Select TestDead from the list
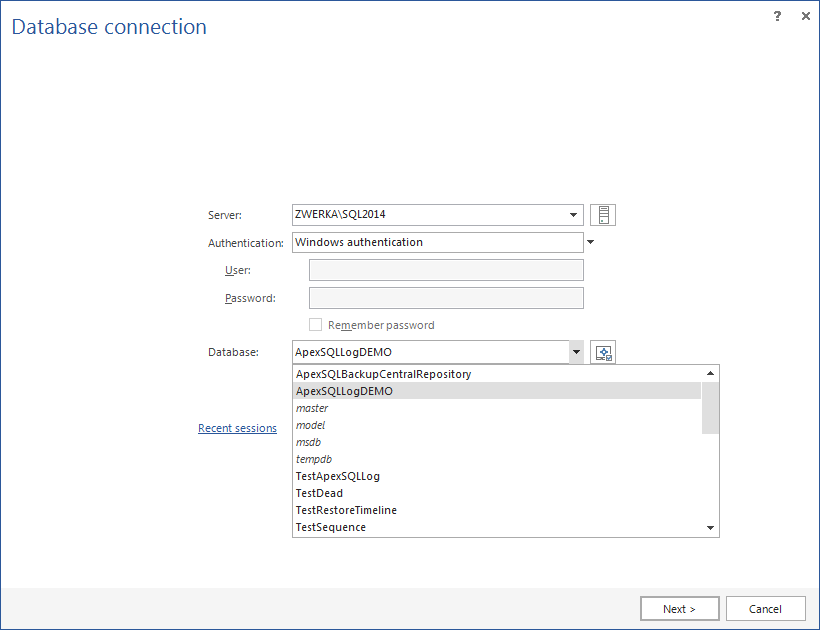 click(x=497, y=493)
